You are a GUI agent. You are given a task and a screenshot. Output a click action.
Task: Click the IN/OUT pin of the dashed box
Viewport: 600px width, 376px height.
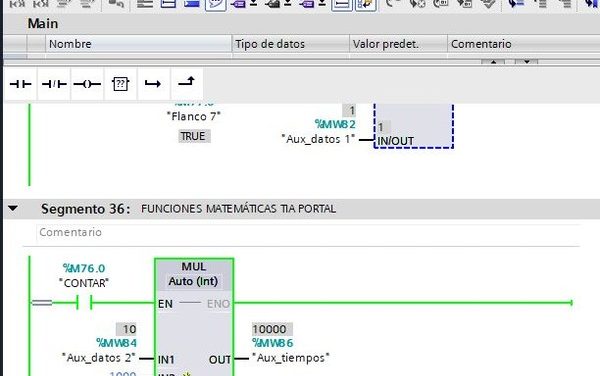395,141
